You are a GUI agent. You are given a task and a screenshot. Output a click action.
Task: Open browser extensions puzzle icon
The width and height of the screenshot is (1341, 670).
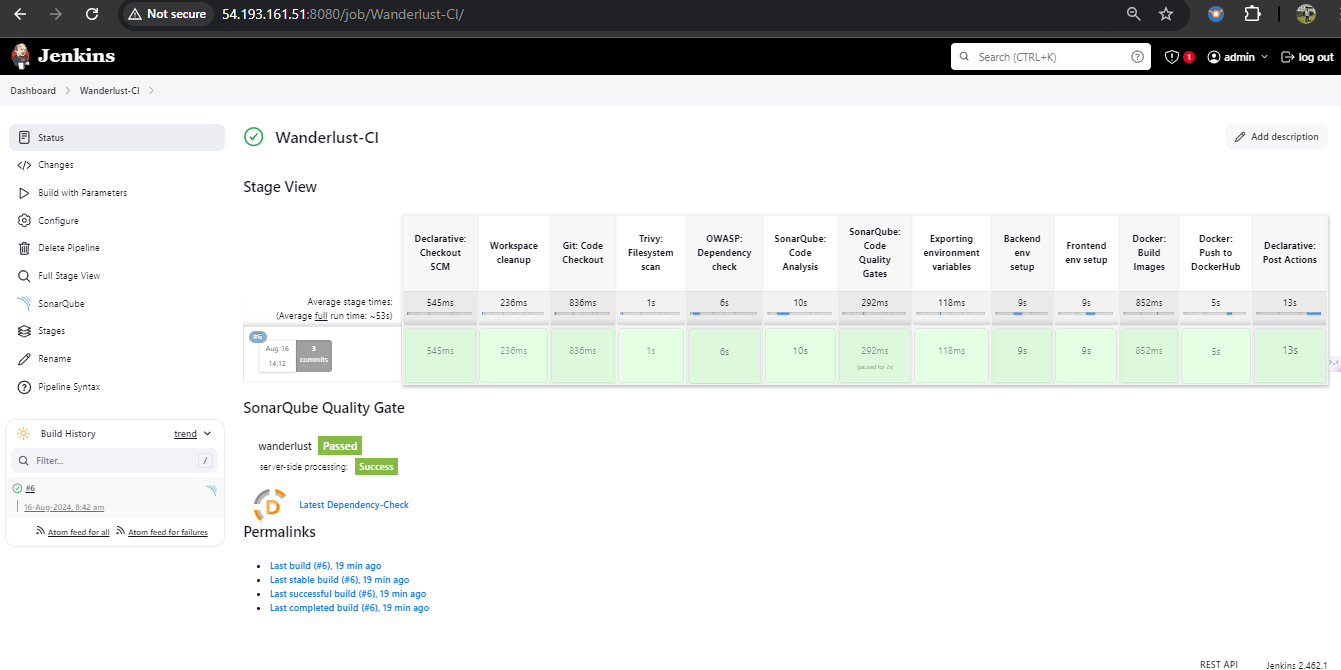point(1252,14)
